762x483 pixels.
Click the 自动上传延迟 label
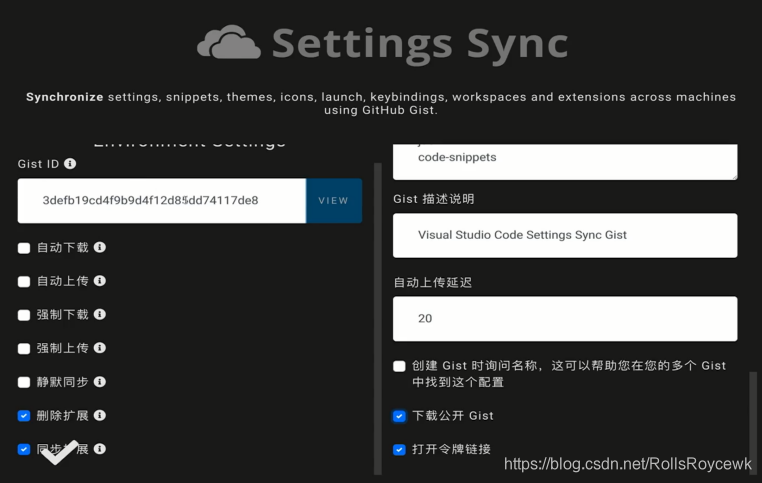coord(433,282)
